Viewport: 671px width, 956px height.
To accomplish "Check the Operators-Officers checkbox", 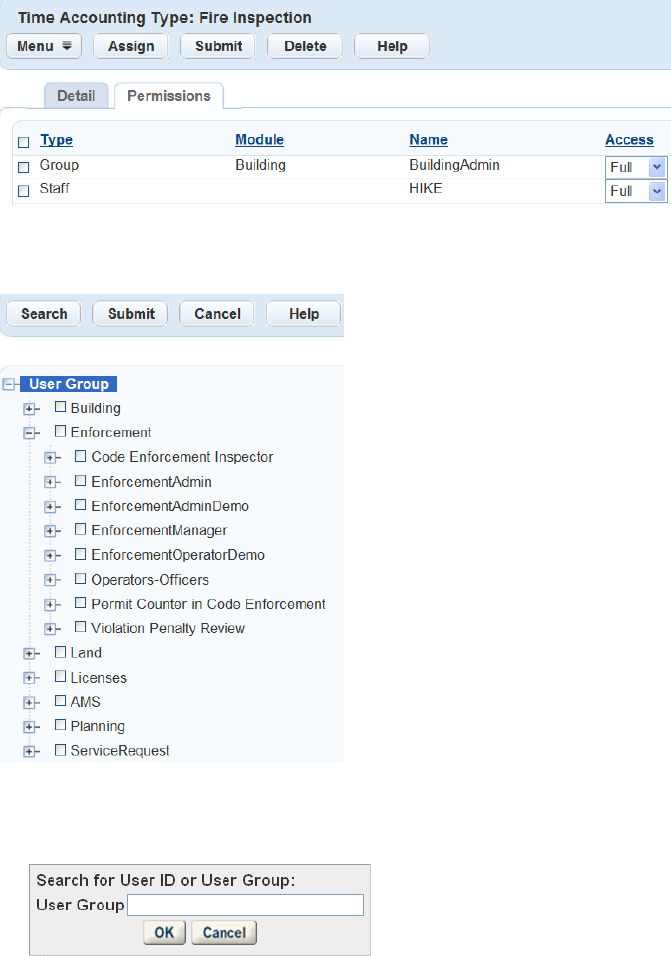I will coord(80,578).
